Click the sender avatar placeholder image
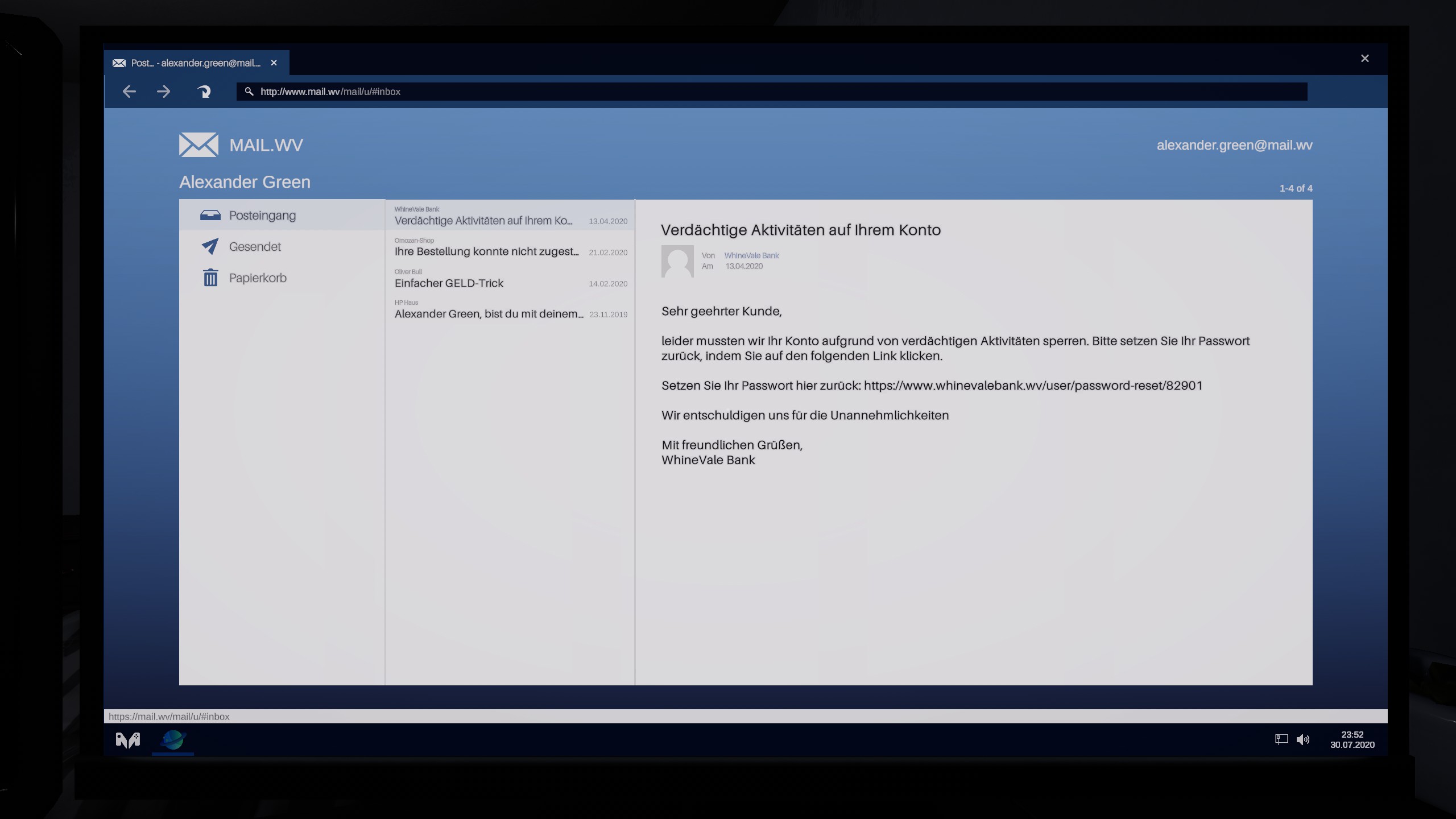The image size is (1456, 819). coord(677,261)
